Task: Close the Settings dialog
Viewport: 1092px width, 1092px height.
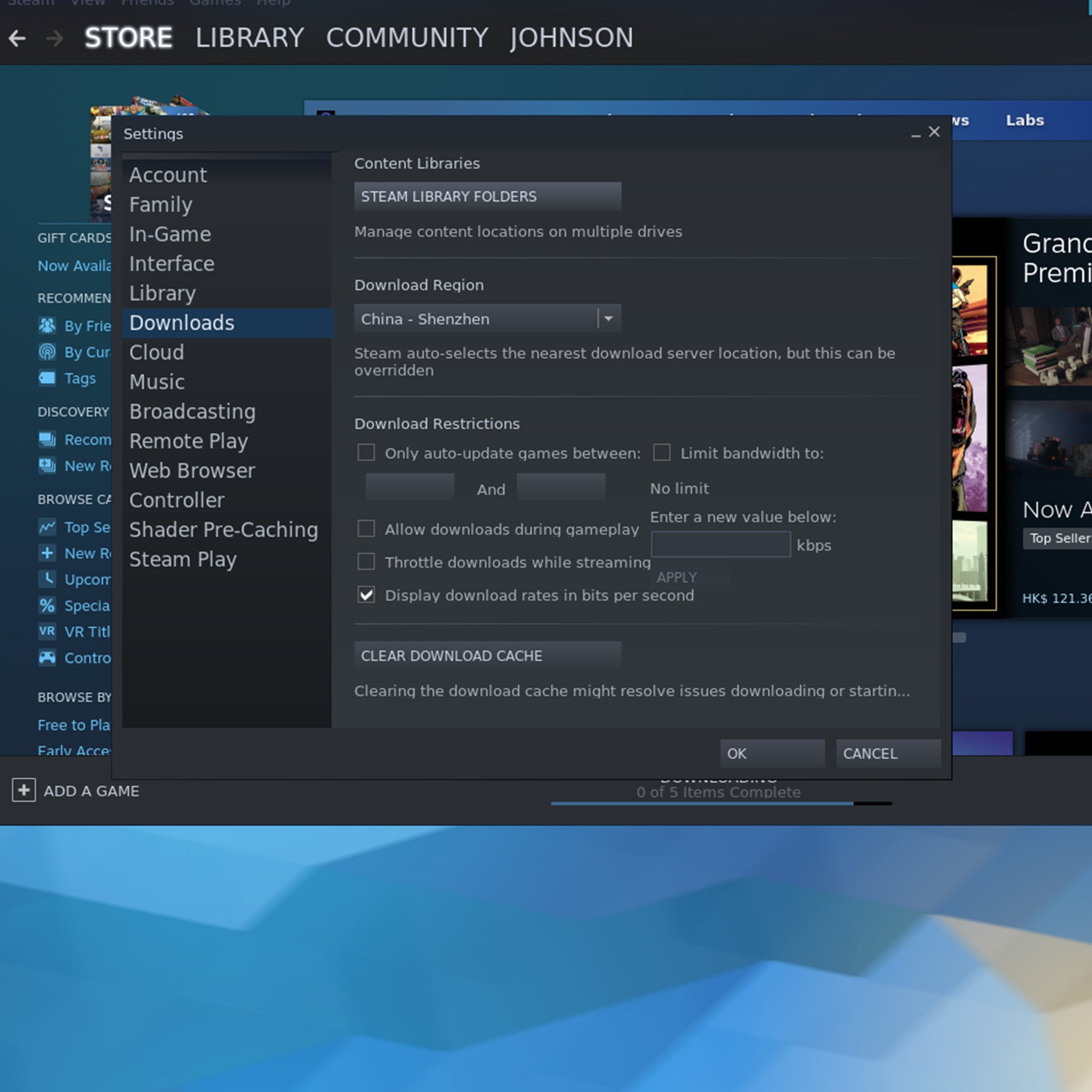Action: coord(934,132)
